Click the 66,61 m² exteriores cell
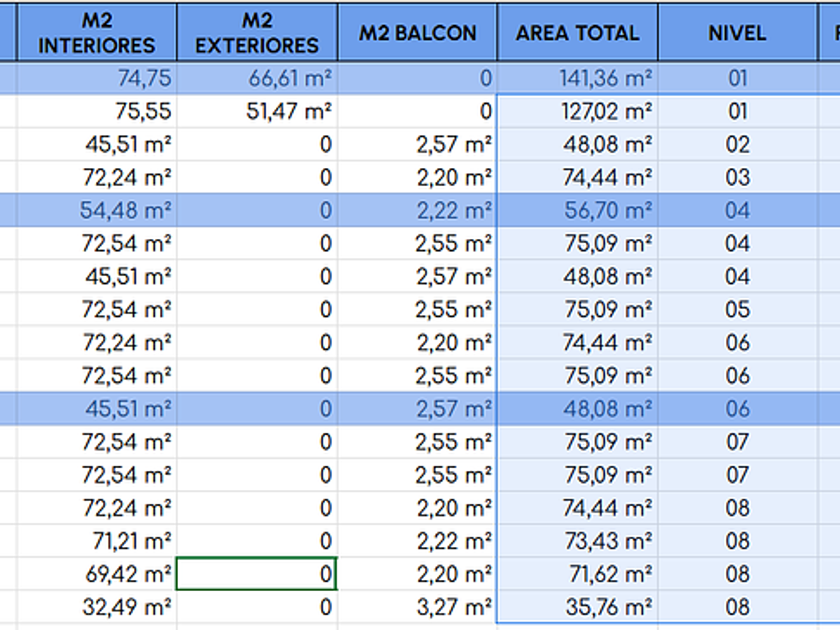 tap(257, 78)
